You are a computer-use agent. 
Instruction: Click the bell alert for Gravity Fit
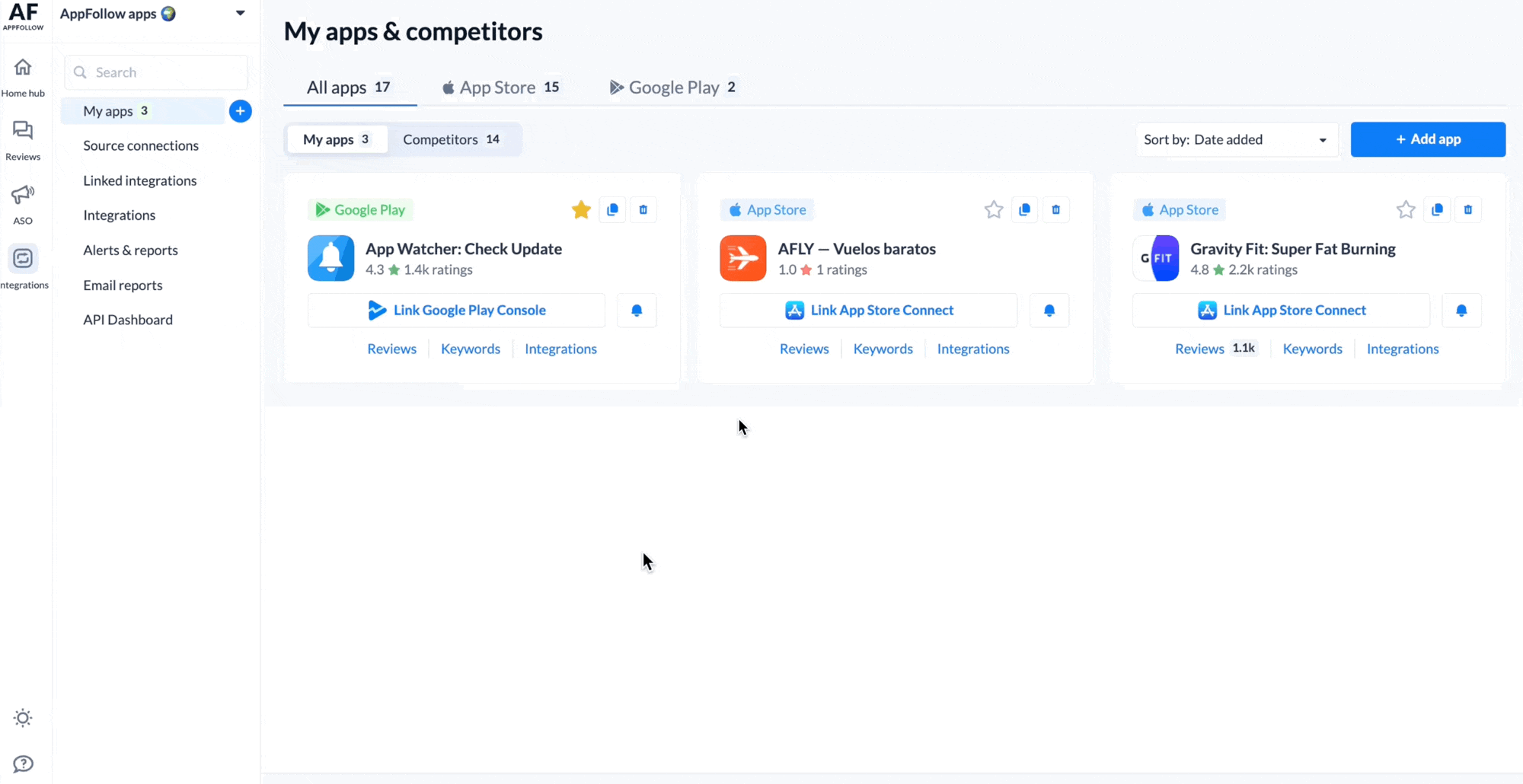pyautogui.click(x=1461, y=311)
